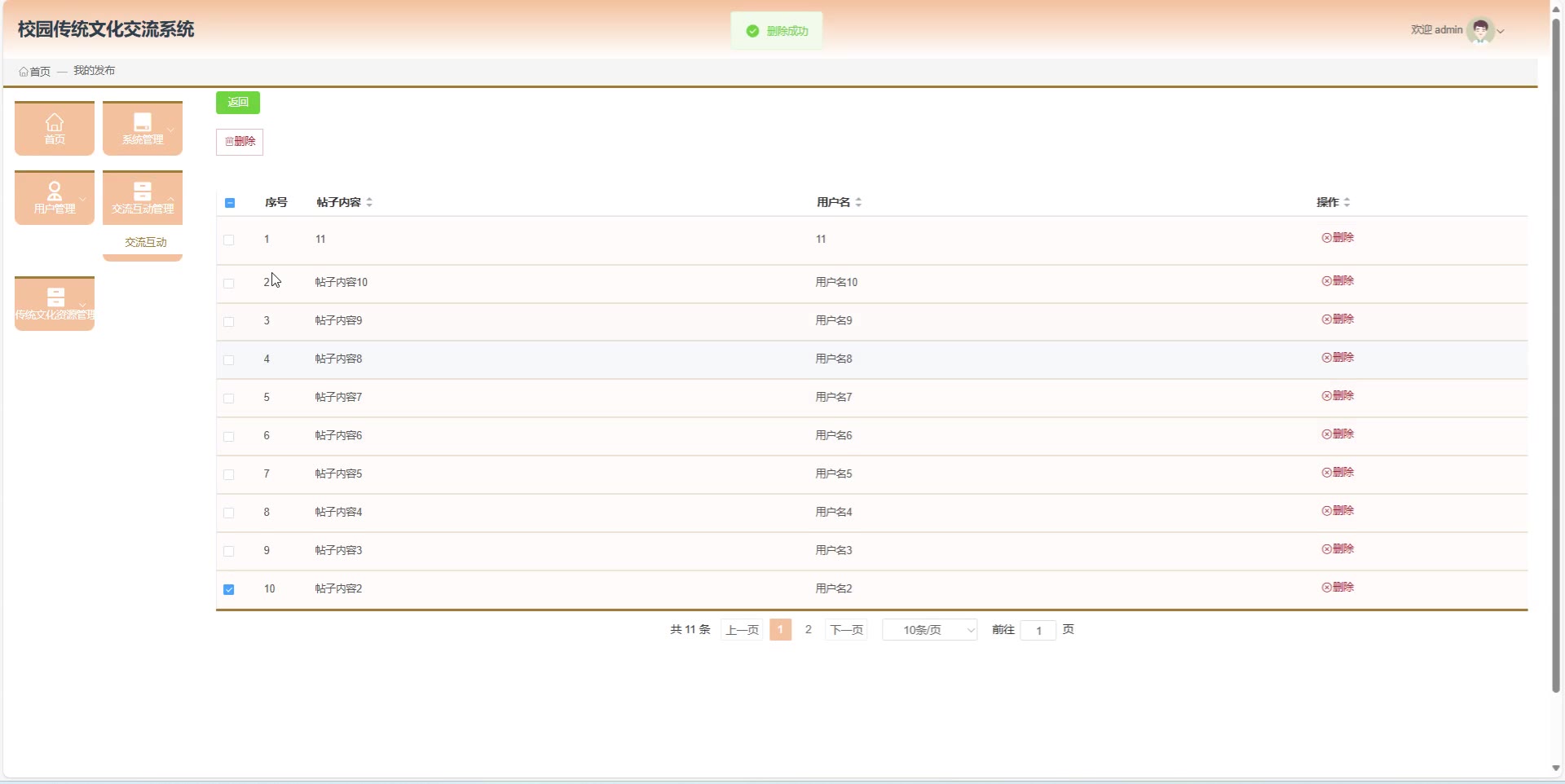Expand the admin user menu arrow
This screenshot has width=1565, height=784.
(1501, 32)
